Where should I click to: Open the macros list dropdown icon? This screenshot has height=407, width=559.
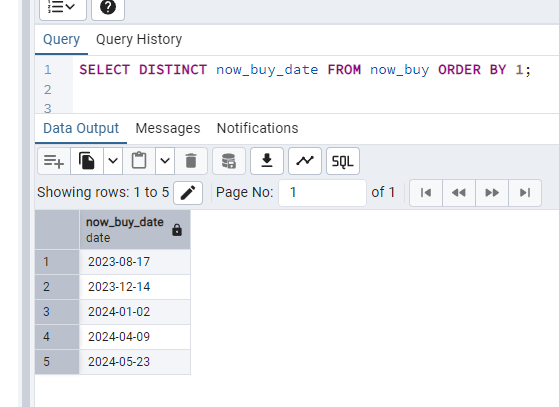pos(63,7)
